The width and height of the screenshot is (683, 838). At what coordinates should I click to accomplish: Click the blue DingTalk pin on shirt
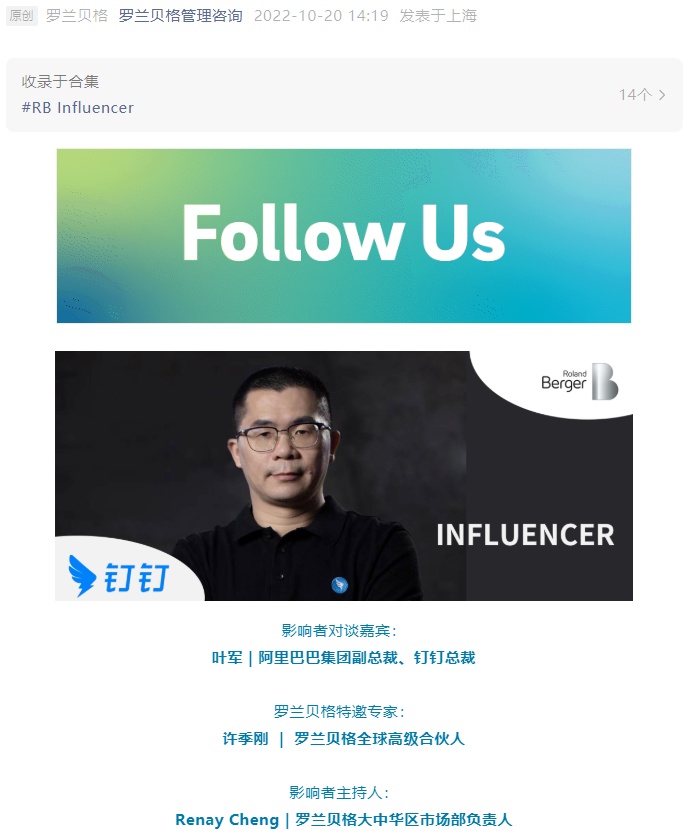pyautogui.click(x=339, y=585)
